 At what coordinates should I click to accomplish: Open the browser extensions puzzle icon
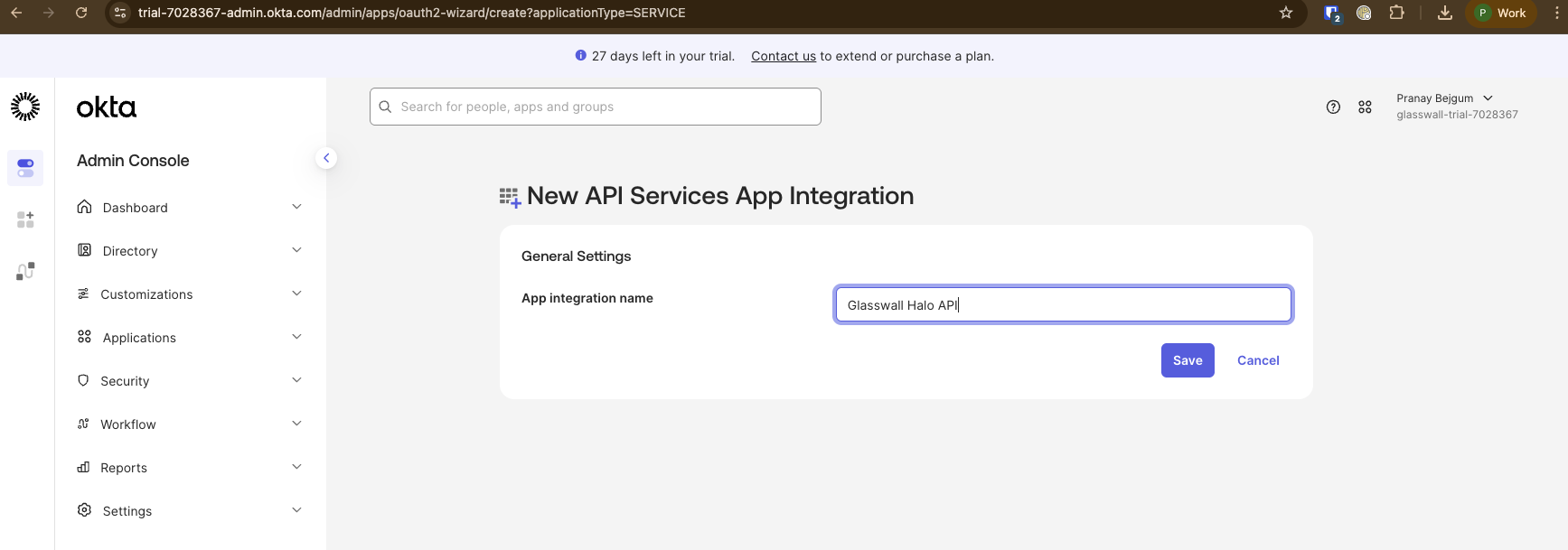click(1396, 13)
